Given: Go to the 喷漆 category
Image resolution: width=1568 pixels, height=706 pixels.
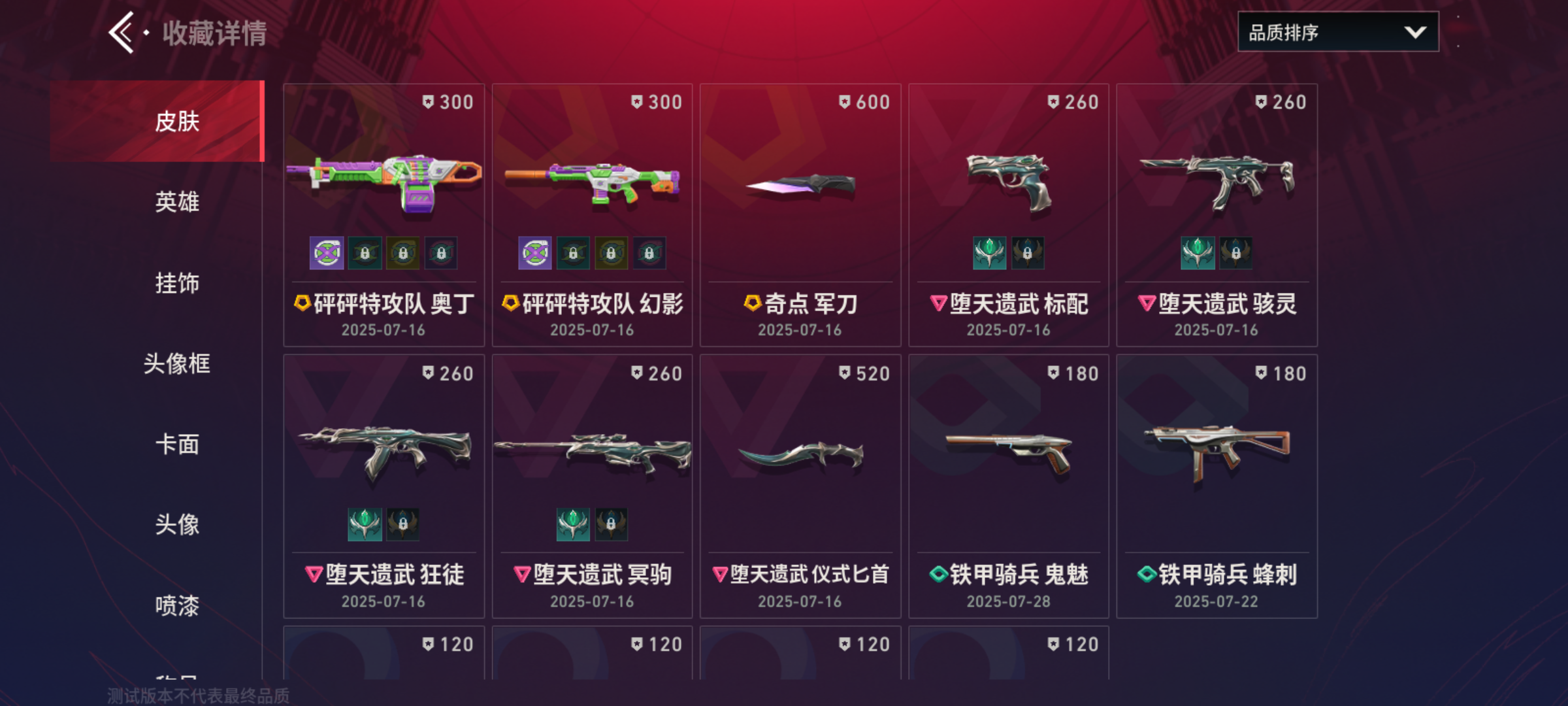Looking at the screenshot, I should tap(177, 606).
